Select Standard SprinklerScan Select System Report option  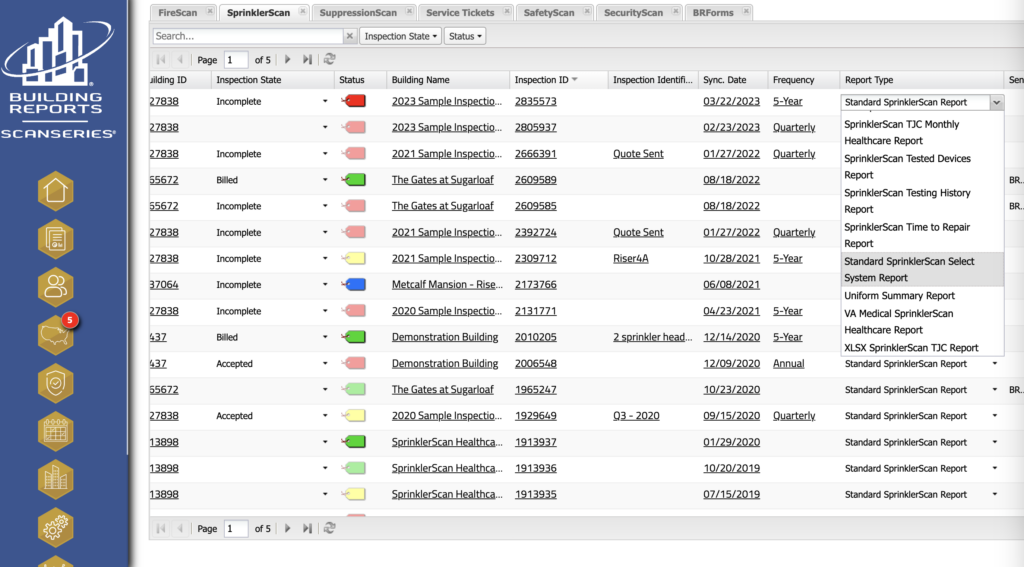point(922,269)
